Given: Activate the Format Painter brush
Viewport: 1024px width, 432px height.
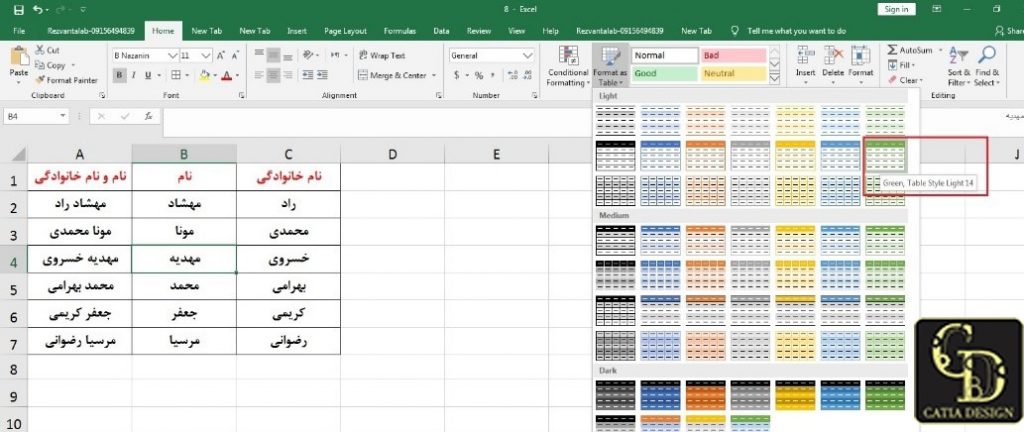Looking at the screenshot, I should pos(66,80).
